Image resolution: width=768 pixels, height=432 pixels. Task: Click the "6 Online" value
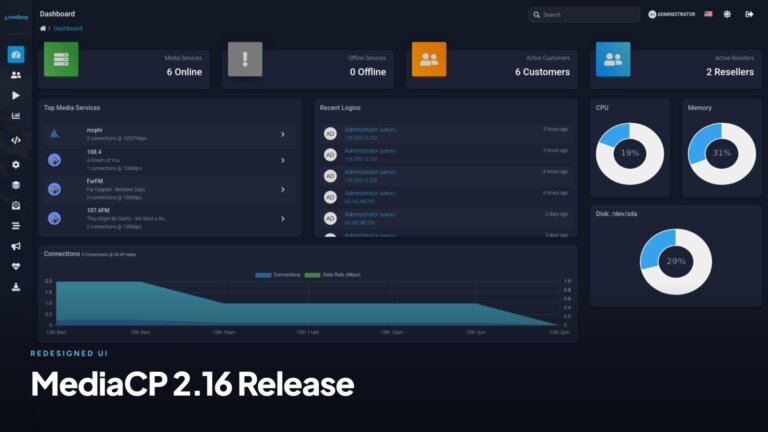click(184, 72)
